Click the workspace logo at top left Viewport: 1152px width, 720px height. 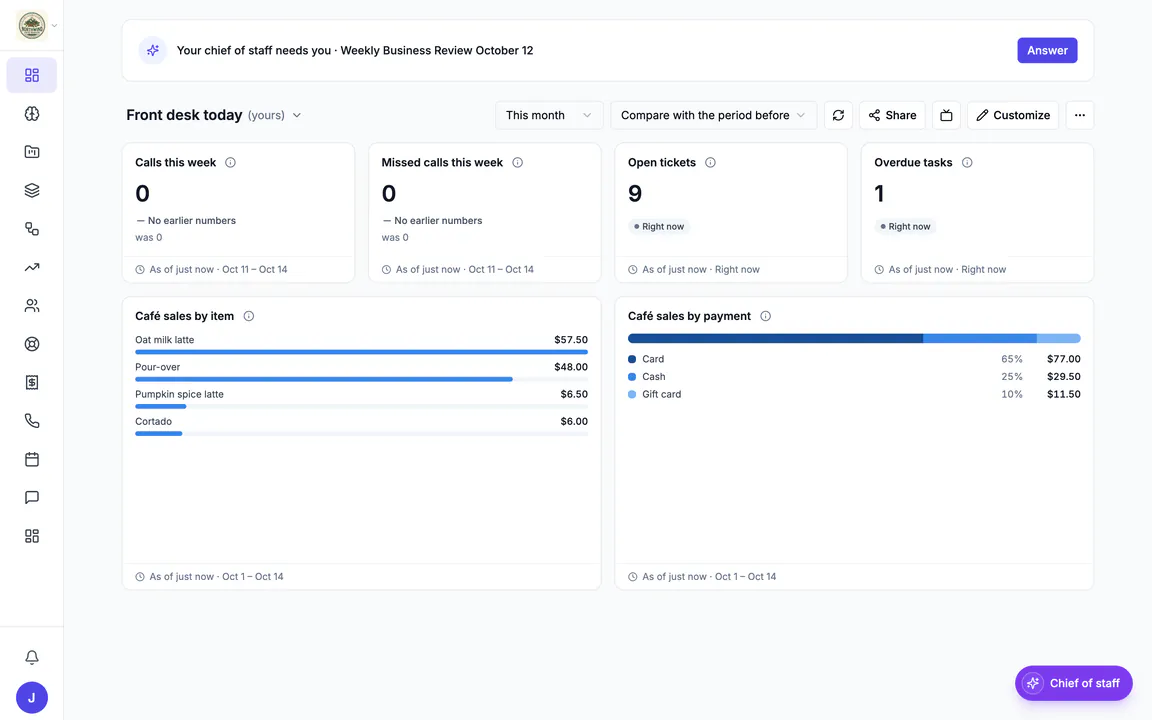tap(32, 26)
